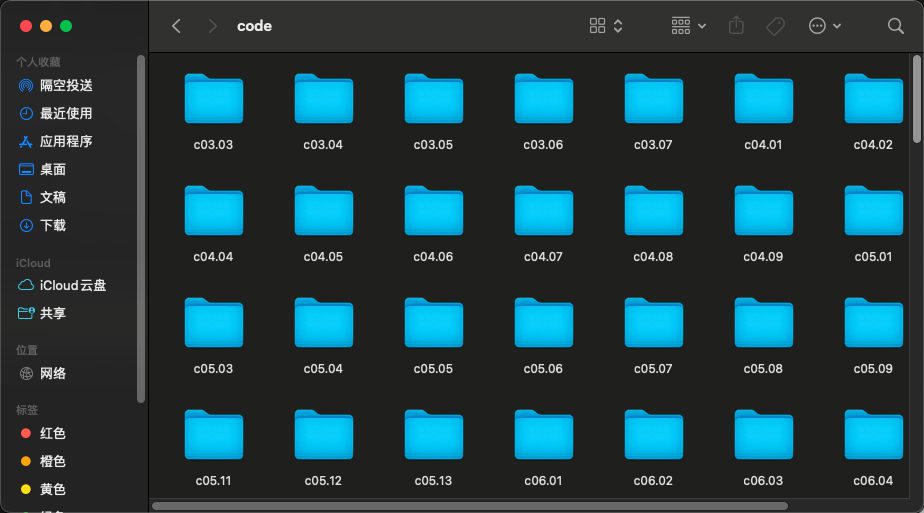
Task: Open the more actions ellipsis menu
Action: [825, 26]
